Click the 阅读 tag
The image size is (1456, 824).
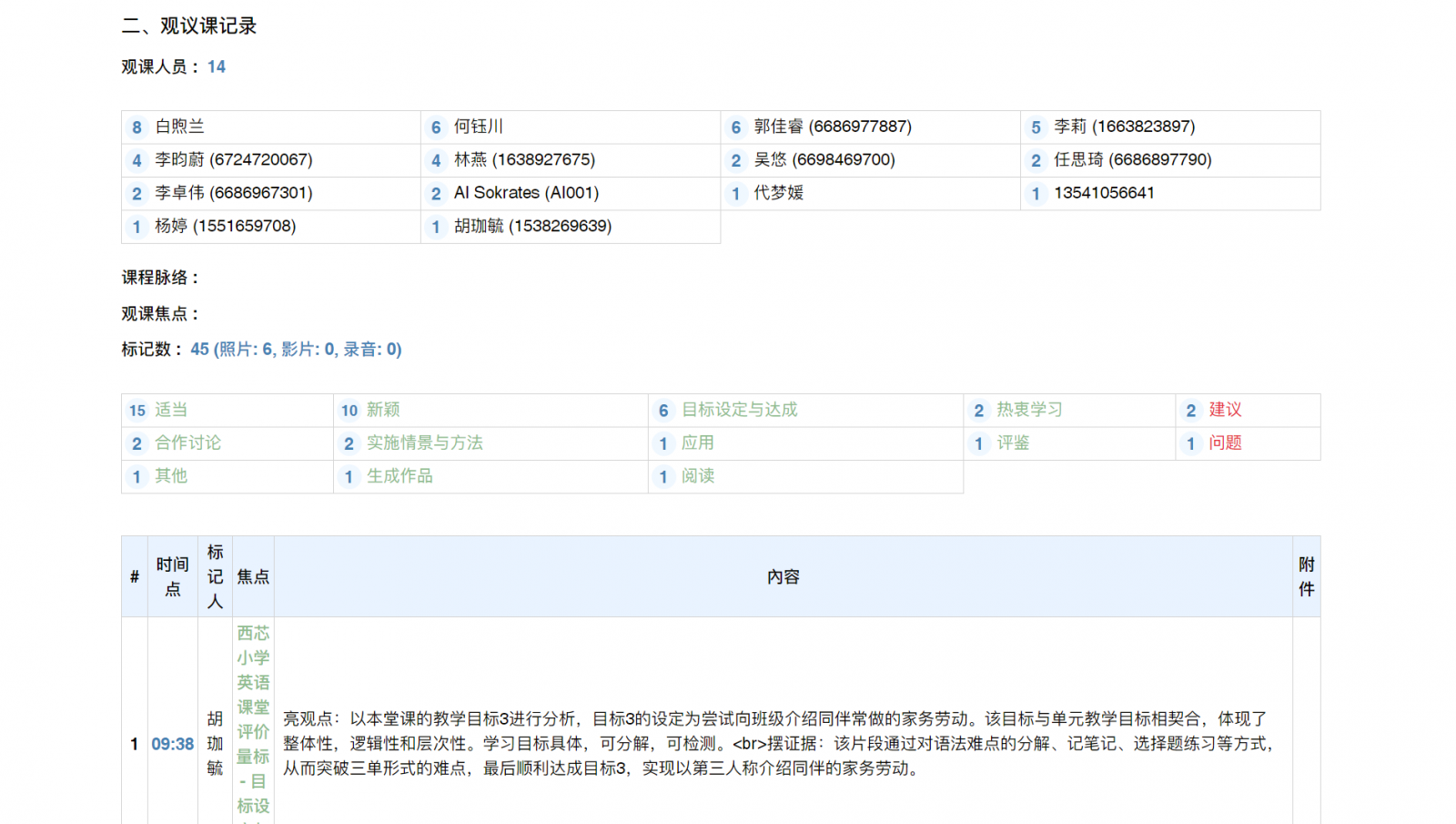point(697,476)
